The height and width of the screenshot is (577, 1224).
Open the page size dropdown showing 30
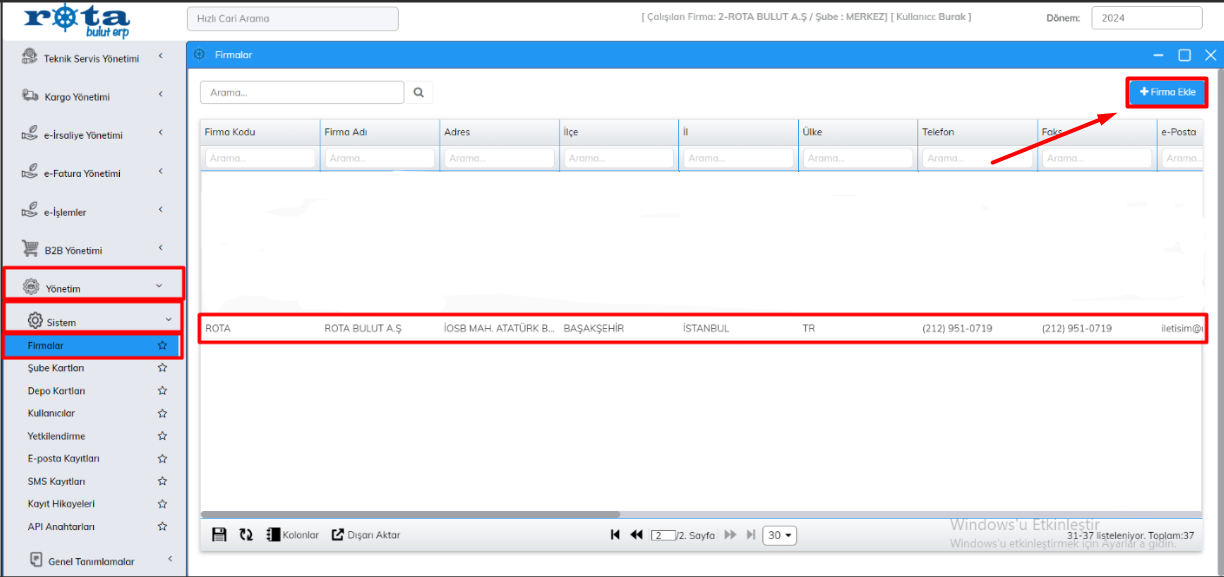[x=779, y=536]
